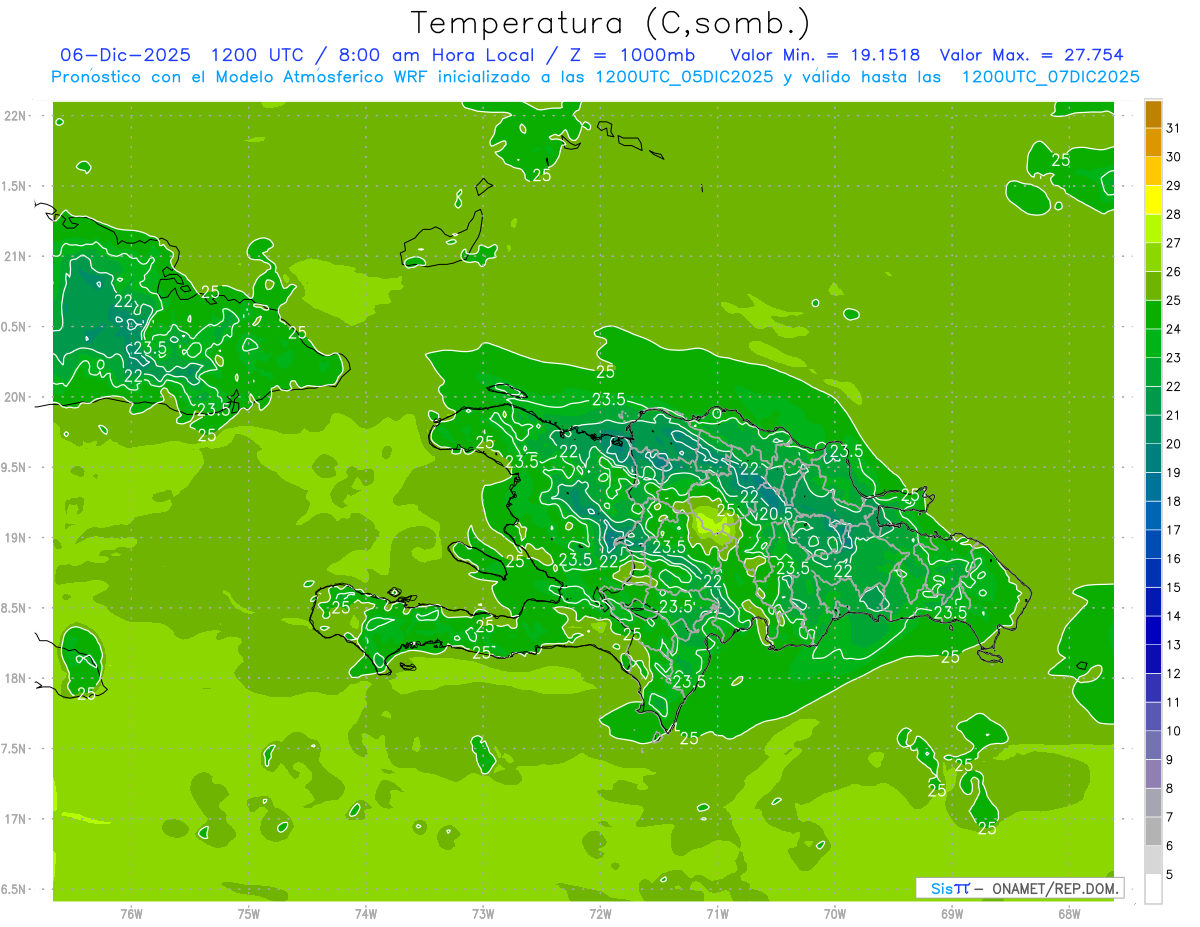Click the '20.5' contour label on the map
Image resolution: width=1200 pixels, height=927 pixels.
click(x=776, y=513)
